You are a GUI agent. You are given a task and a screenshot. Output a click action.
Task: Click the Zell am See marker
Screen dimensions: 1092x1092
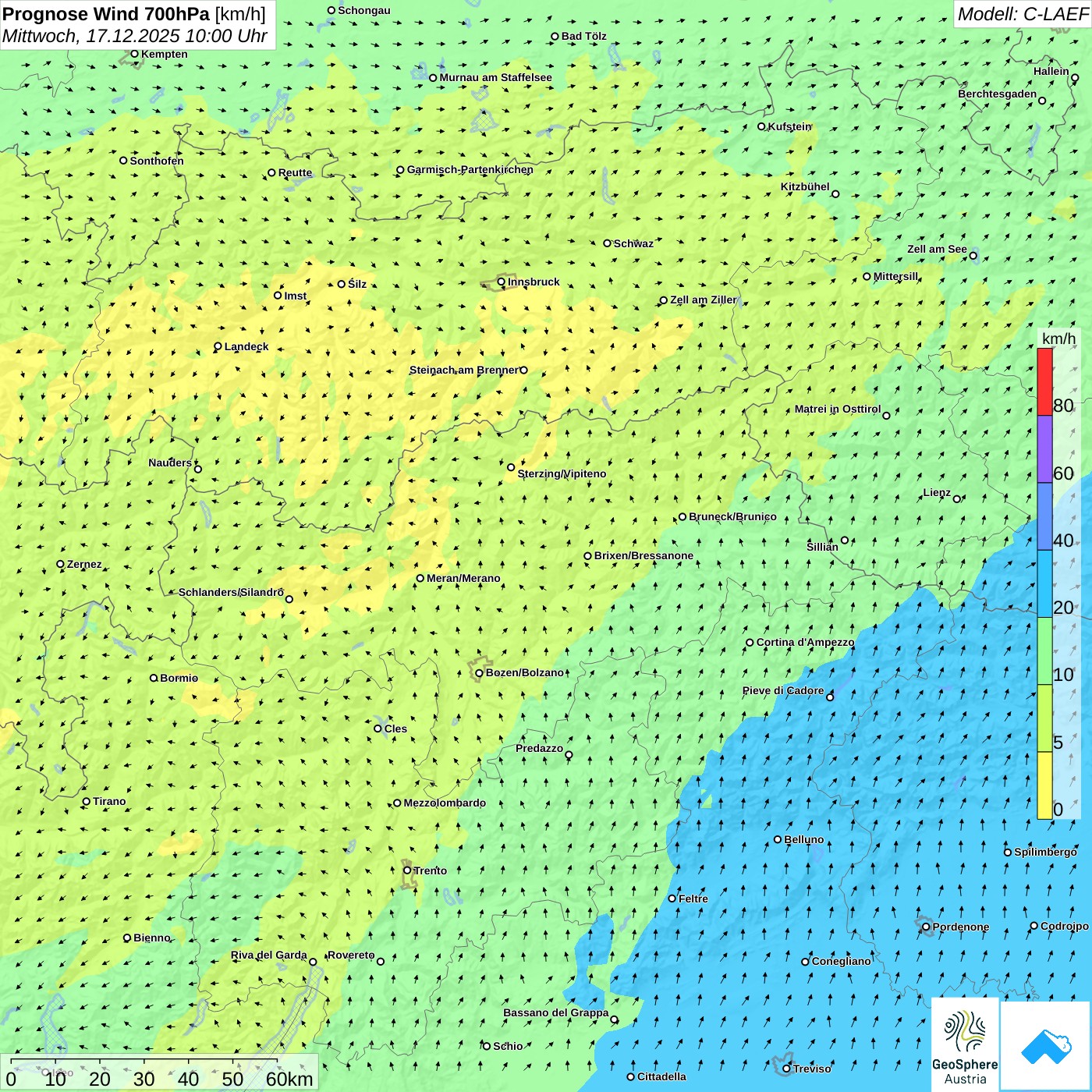coord(973,256)
